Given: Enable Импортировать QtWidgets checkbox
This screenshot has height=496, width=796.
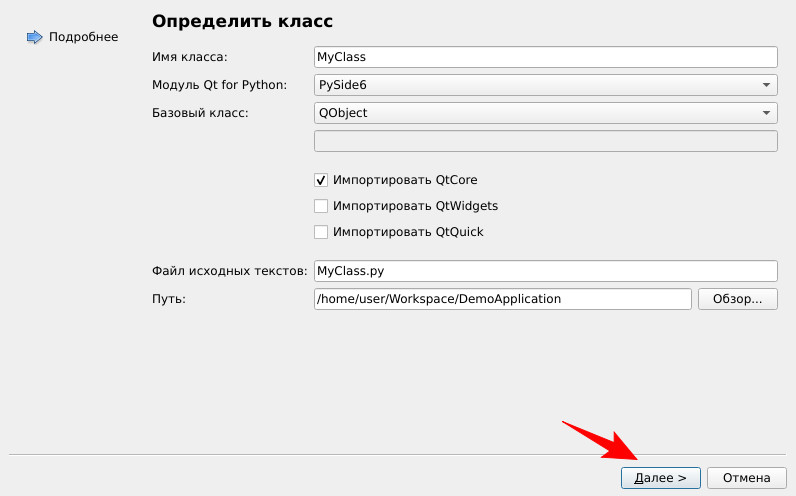Looking at the screenshot, I should (321, 206).
